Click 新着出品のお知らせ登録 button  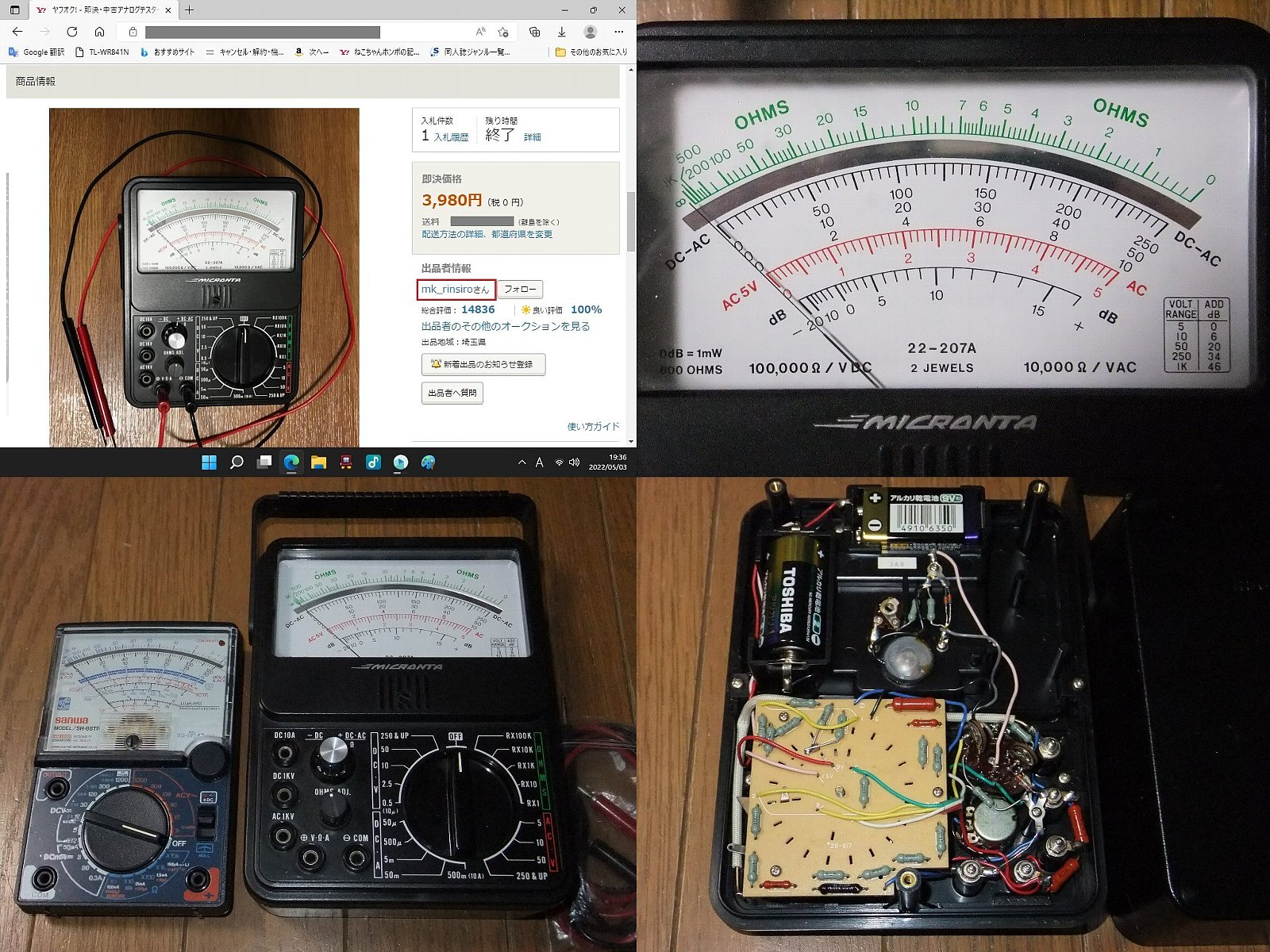click(x=483, y=364)
